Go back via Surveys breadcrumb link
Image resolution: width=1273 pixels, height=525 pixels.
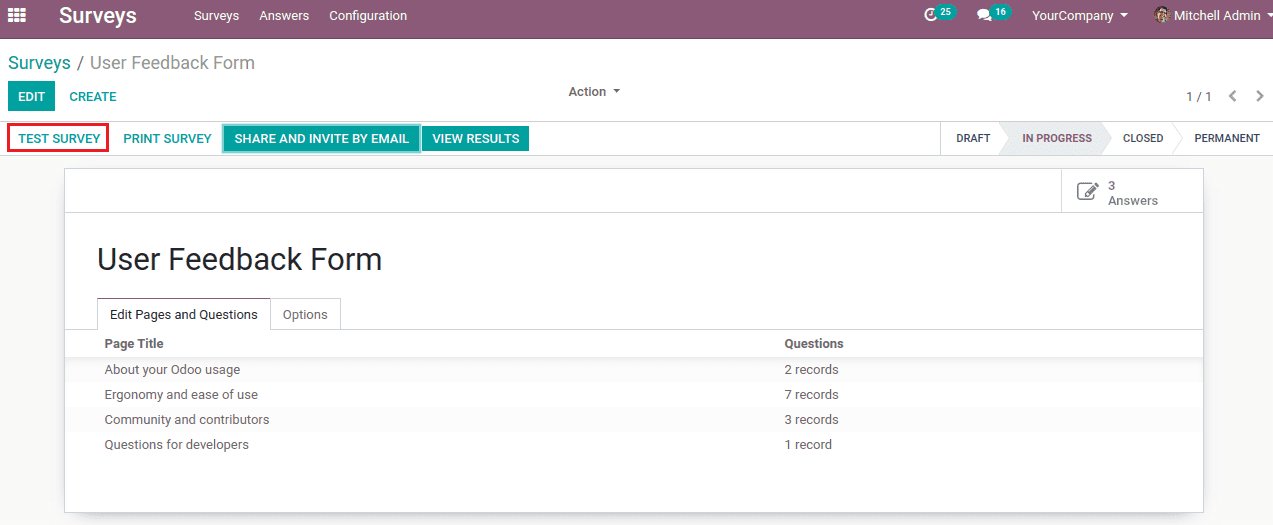(39, 63)
